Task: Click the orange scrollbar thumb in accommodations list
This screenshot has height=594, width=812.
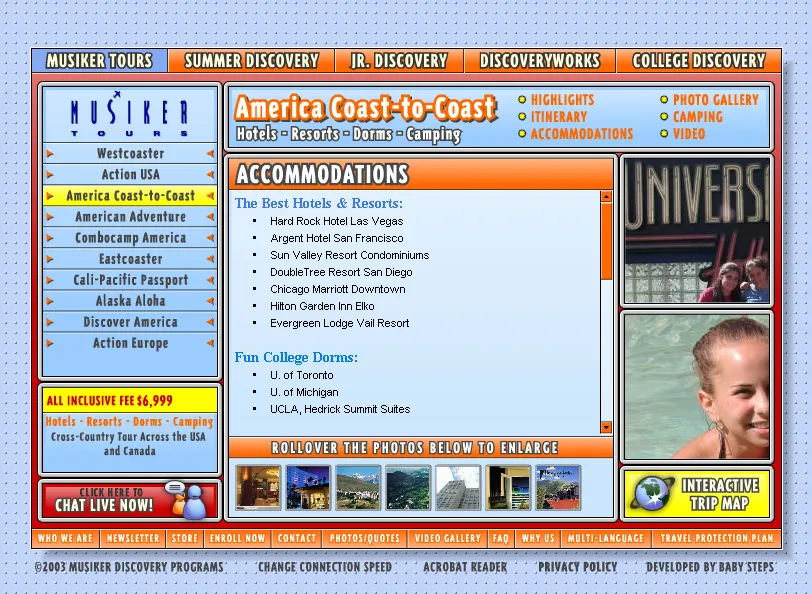Action: pyautogui.click(x=606, y=241)
